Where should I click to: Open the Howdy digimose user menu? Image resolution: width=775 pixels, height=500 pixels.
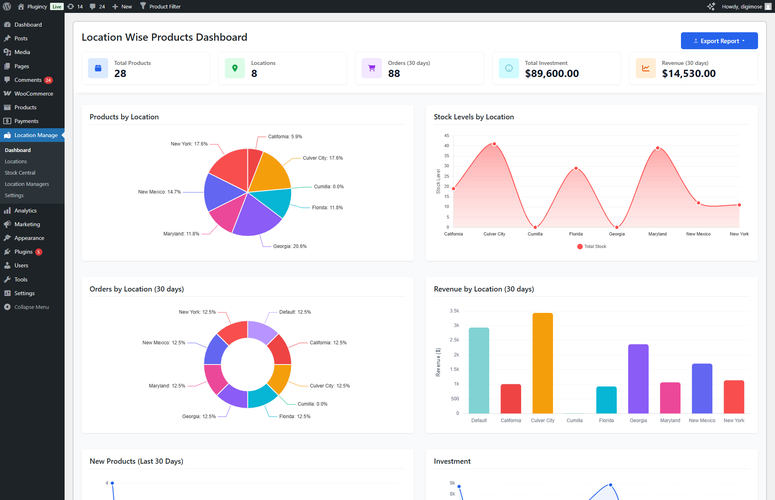click(x=746, y=6)
